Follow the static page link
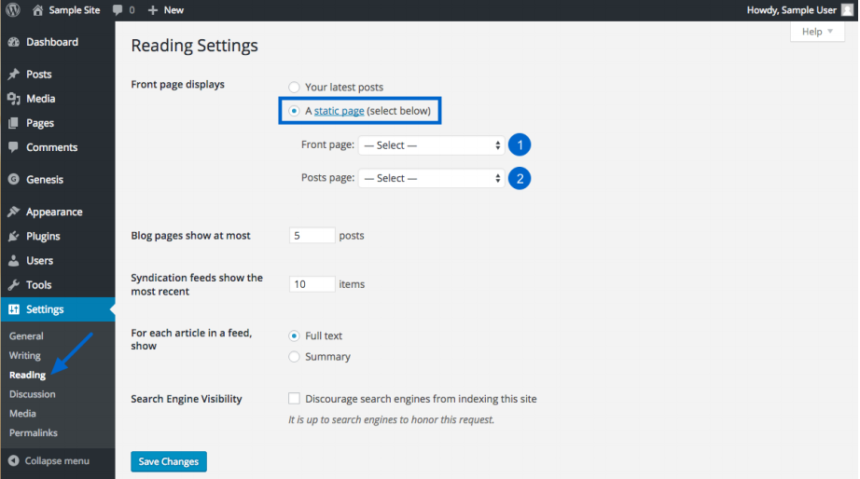The height and width of the screenshot is (479, 860). pyautogui.click(x=339, y=111)
